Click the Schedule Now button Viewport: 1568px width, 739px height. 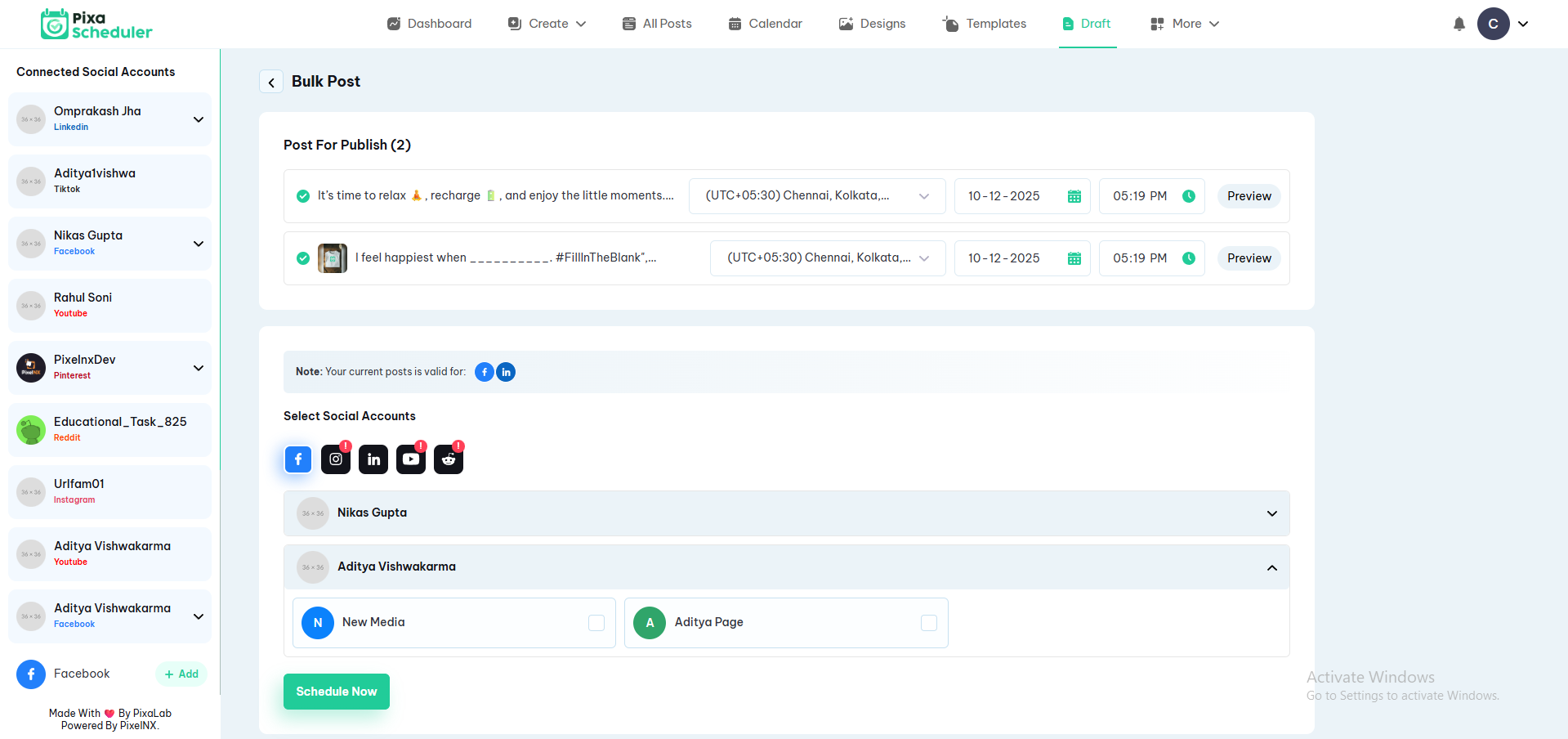tap(336, 691)
